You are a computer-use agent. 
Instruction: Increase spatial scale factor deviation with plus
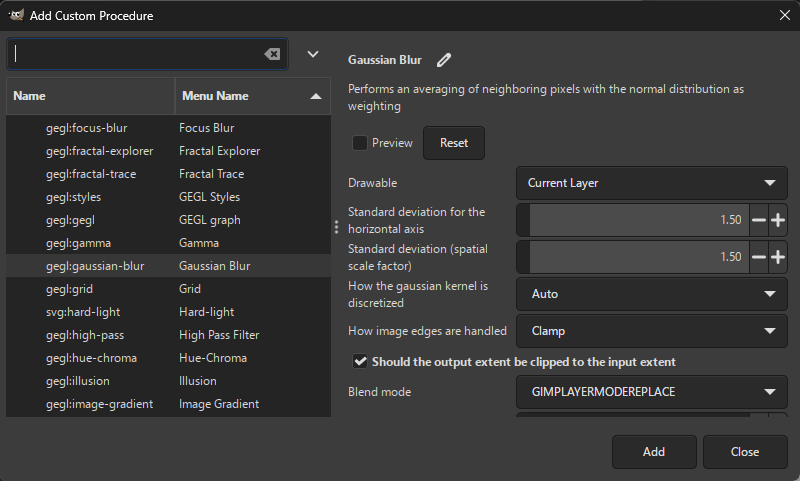pos(777,257)
